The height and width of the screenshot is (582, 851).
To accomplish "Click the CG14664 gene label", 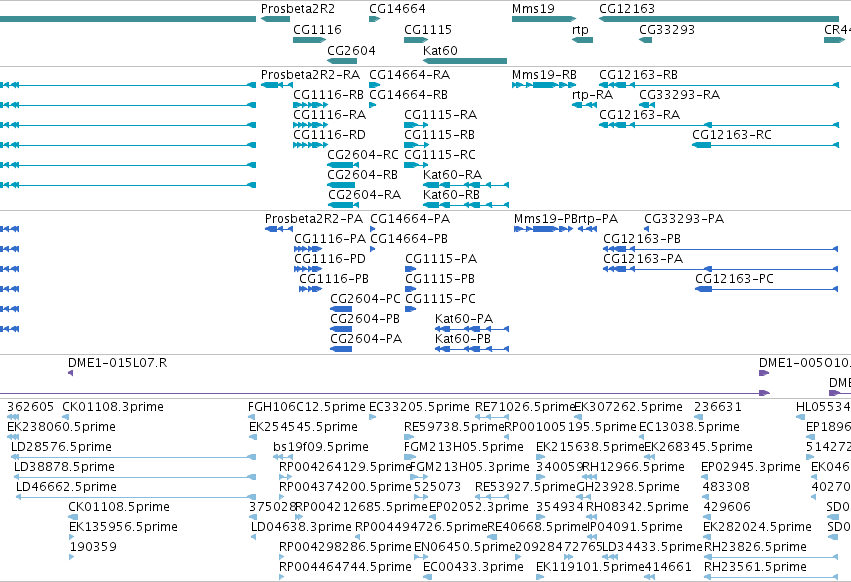I will coord(397,9).
